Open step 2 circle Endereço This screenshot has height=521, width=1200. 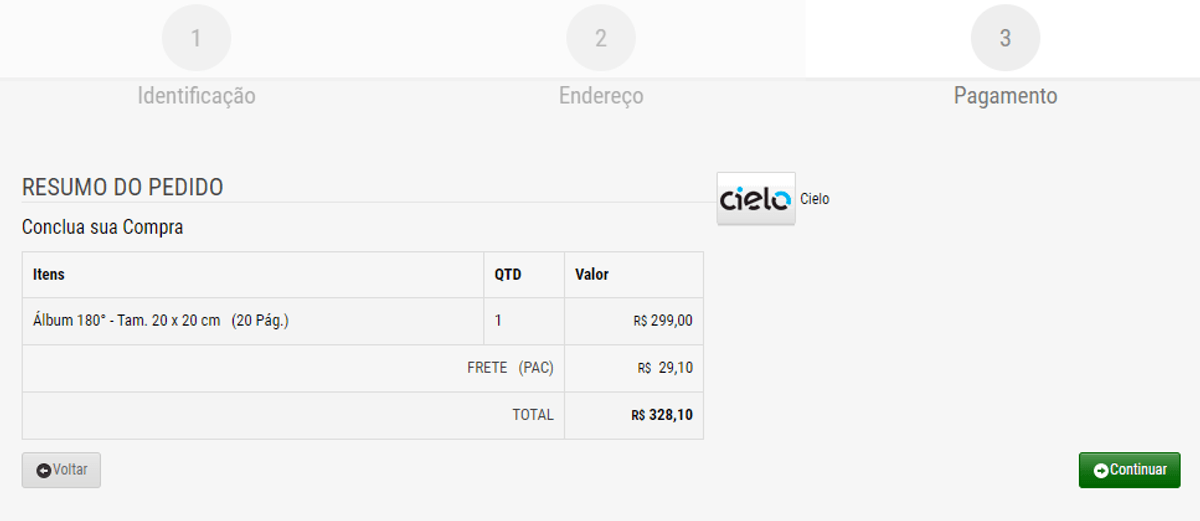(x=601, y=38)
